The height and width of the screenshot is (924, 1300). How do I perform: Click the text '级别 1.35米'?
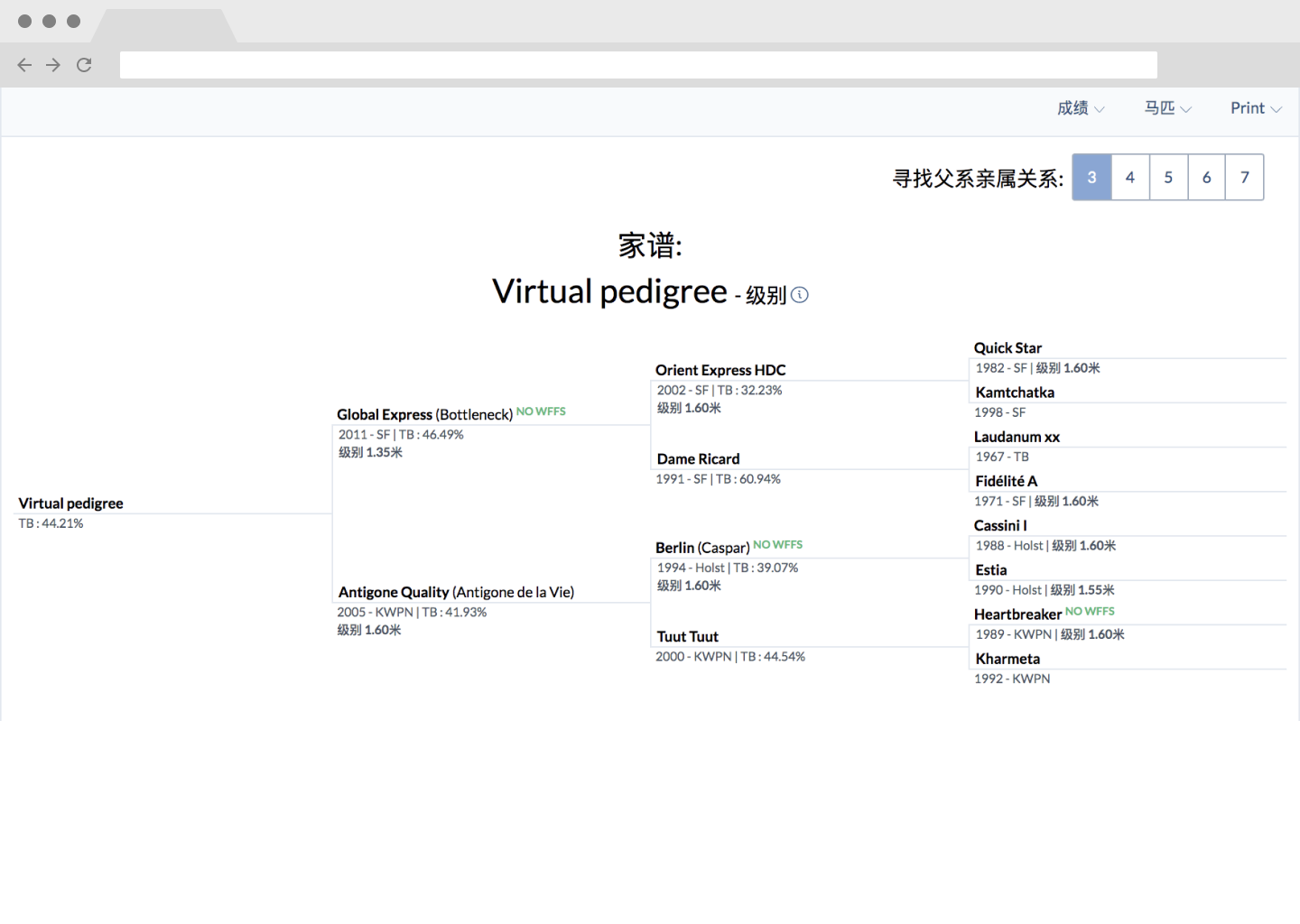(370, 453)
